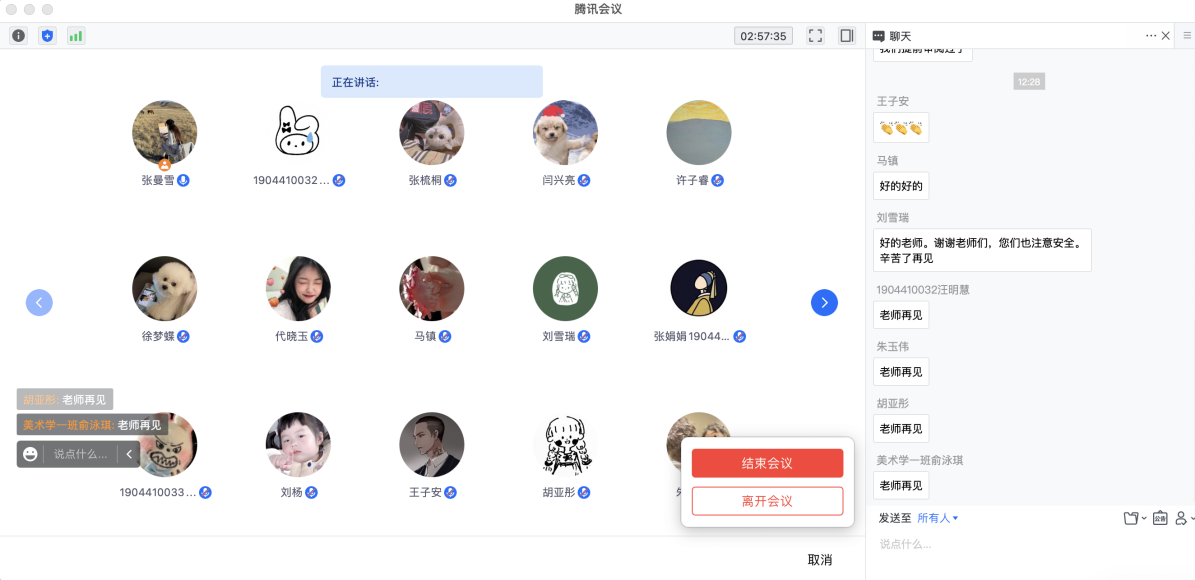
Task: Open the file send icon in chat
Action: click(1132, 518)
